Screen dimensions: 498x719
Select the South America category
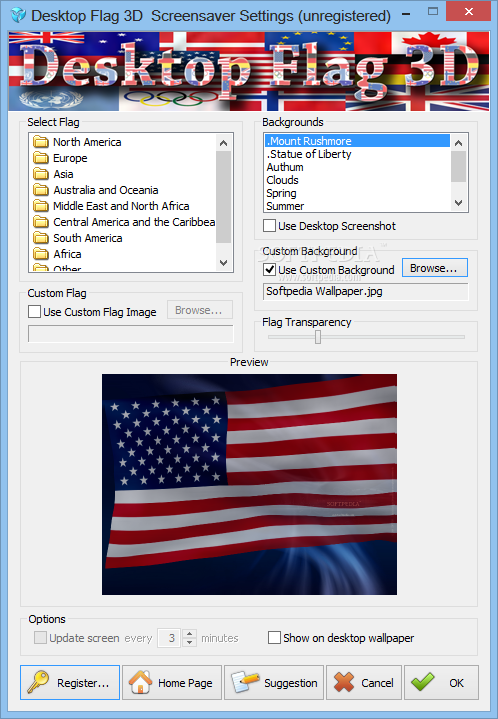coord(88,238)
